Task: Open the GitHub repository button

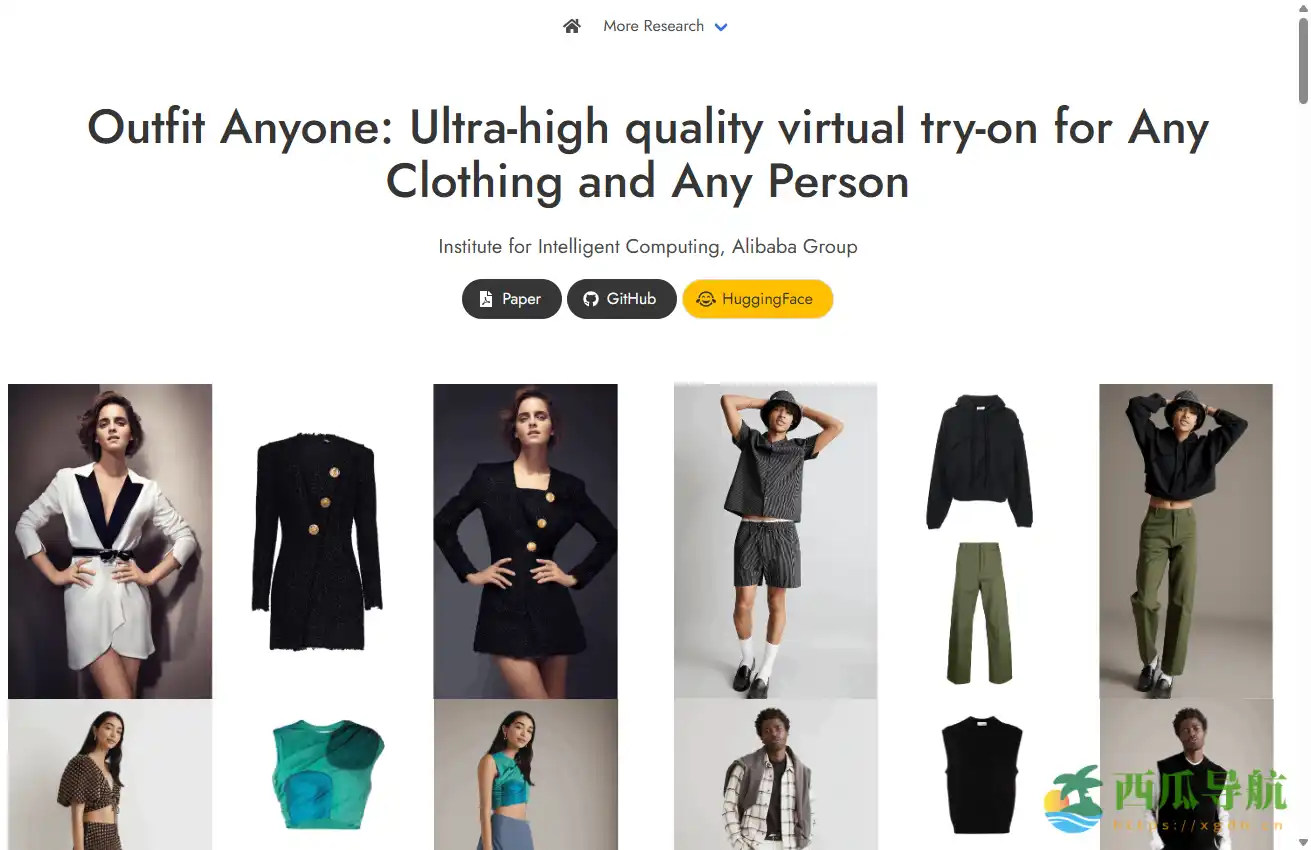Action: tap(622, 299)
